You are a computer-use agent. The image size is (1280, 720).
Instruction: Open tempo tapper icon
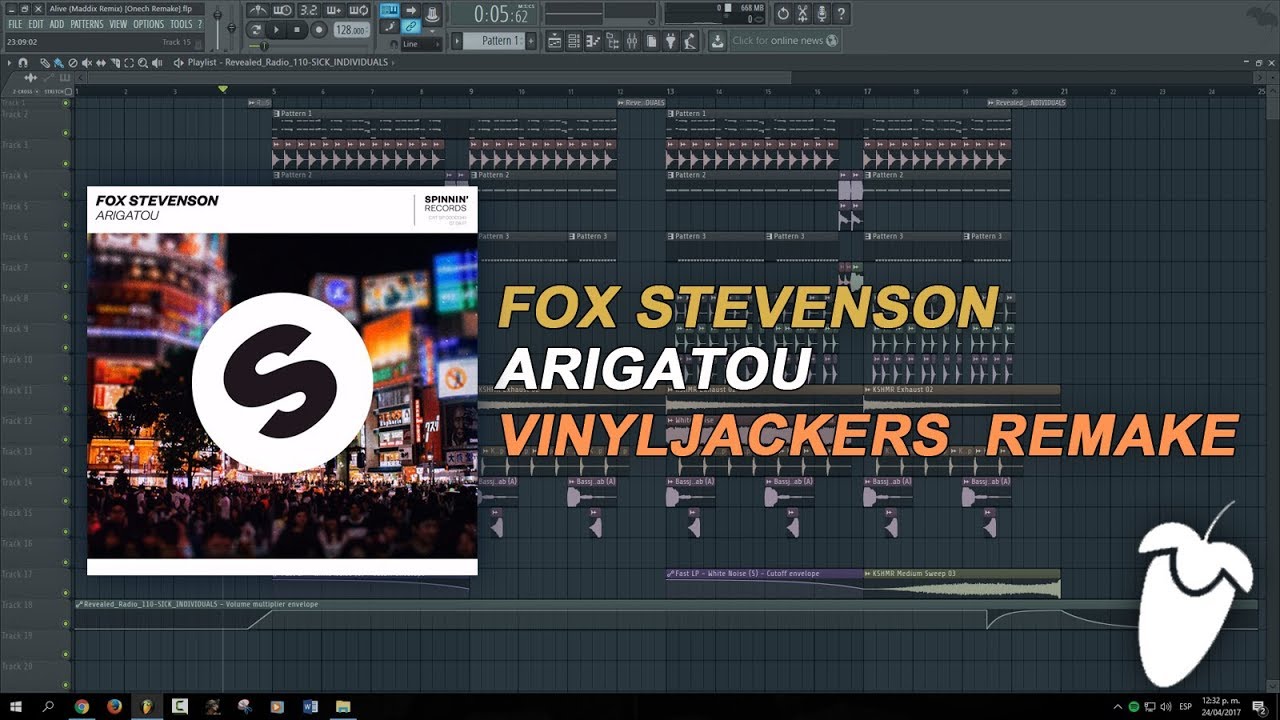pos(689,41)
